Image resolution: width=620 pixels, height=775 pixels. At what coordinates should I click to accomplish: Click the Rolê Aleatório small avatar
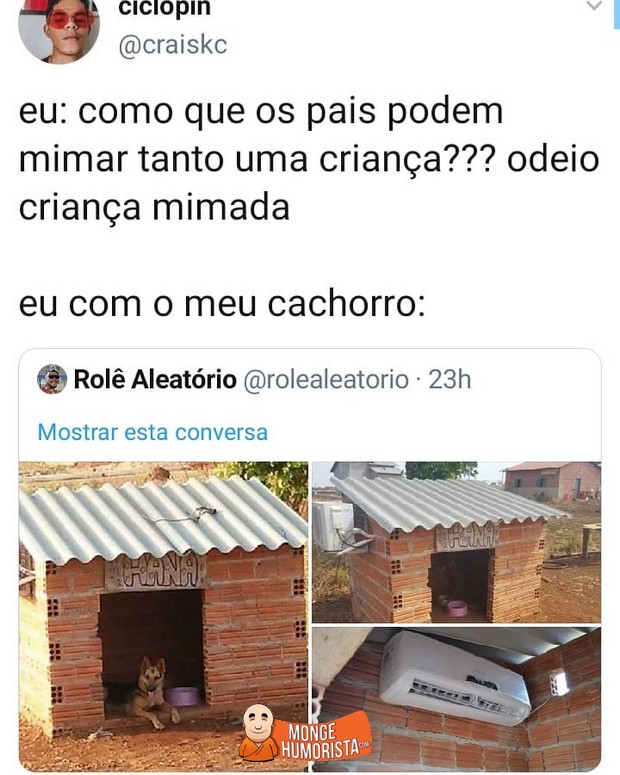52,379
